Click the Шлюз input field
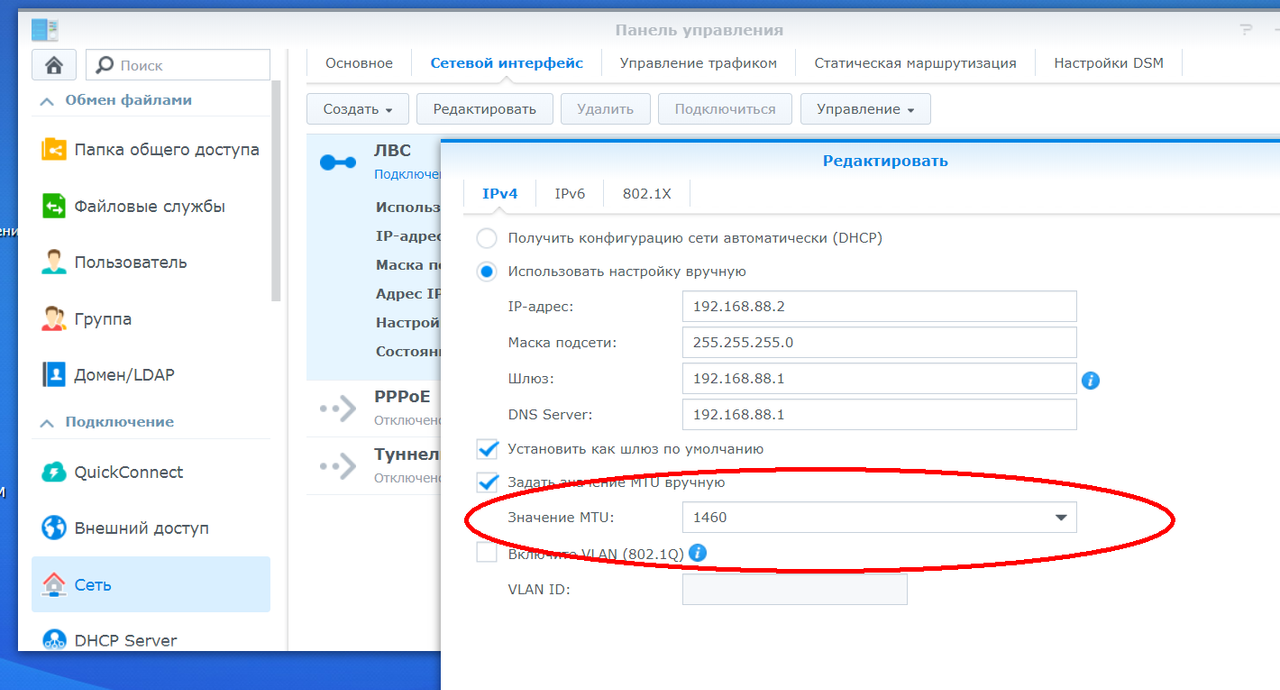The image size is (1280, 690). pos(879,378)
